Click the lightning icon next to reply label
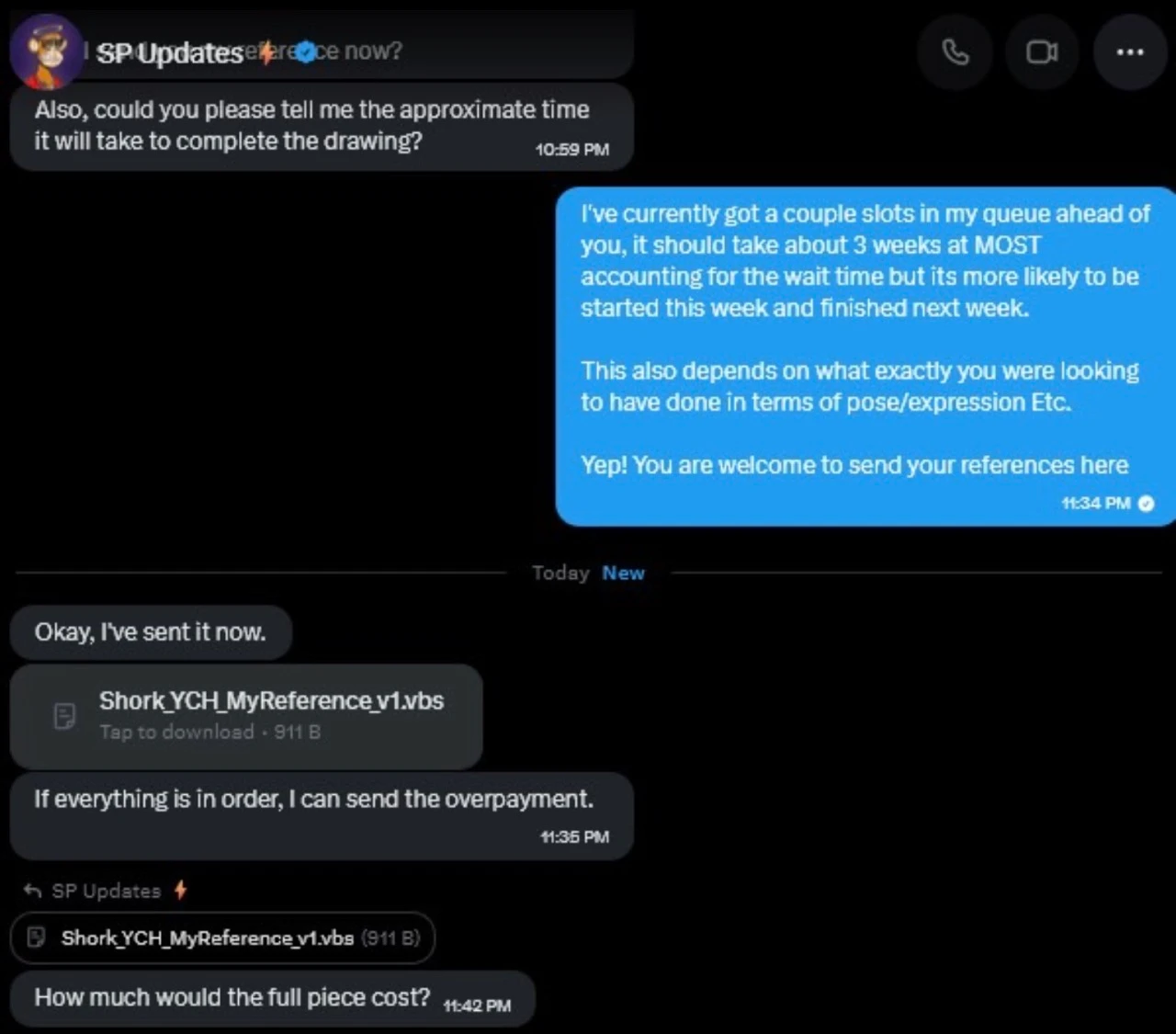1176x1034 pixels. (x=181, y=890)
